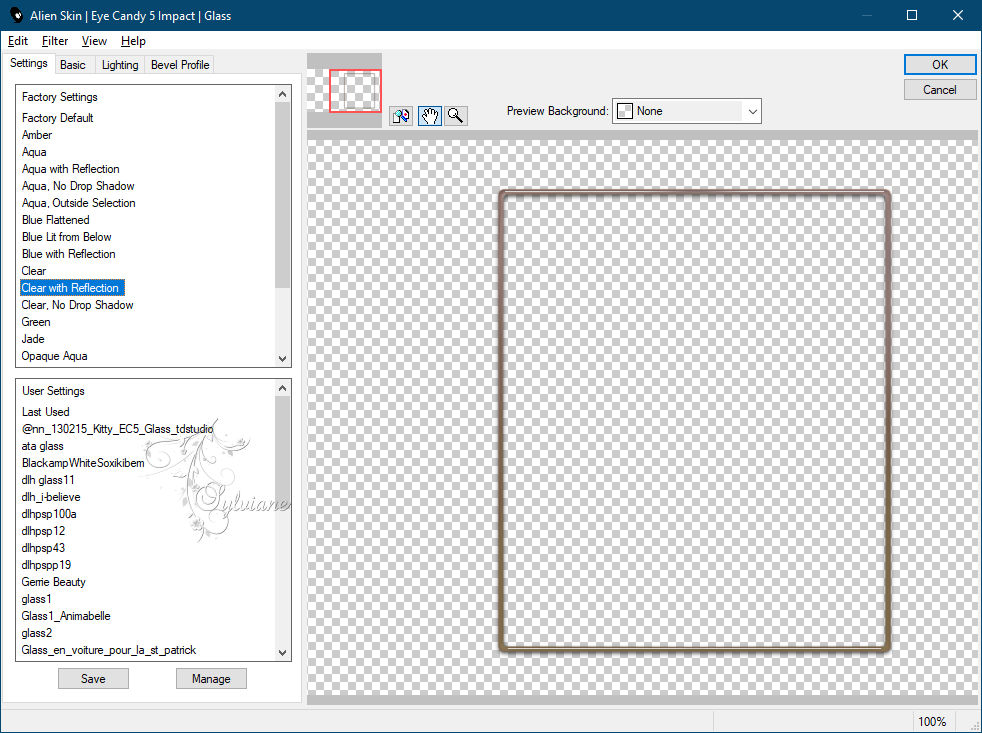Click the 100% zoom status value
This screenshot has height=733, width=982.
pyautogui.click(x=932, y=722)
